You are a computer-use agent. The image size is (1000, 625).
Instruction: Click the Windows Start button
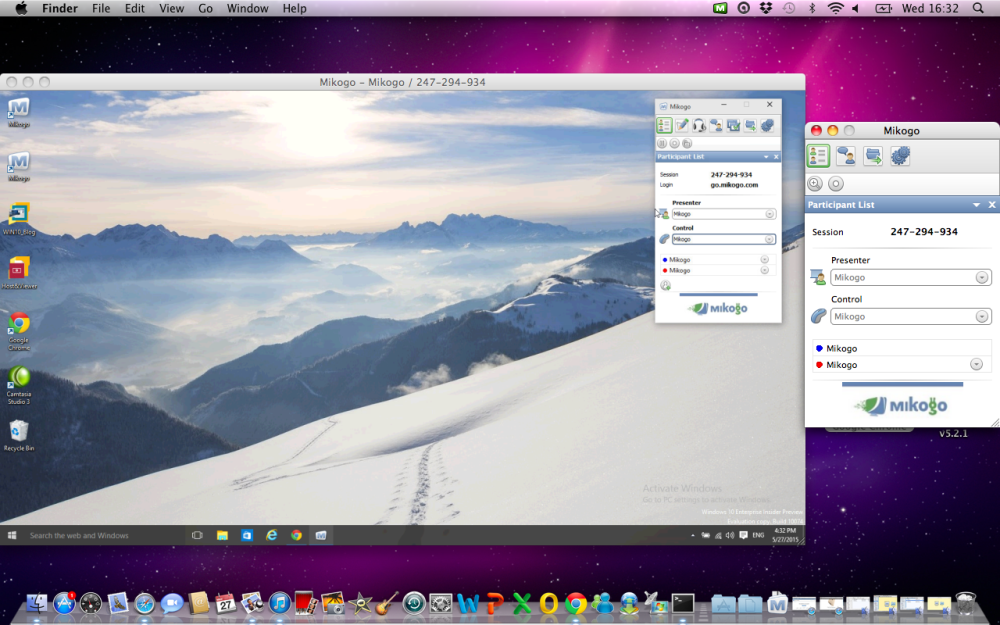tap(9, 535)
